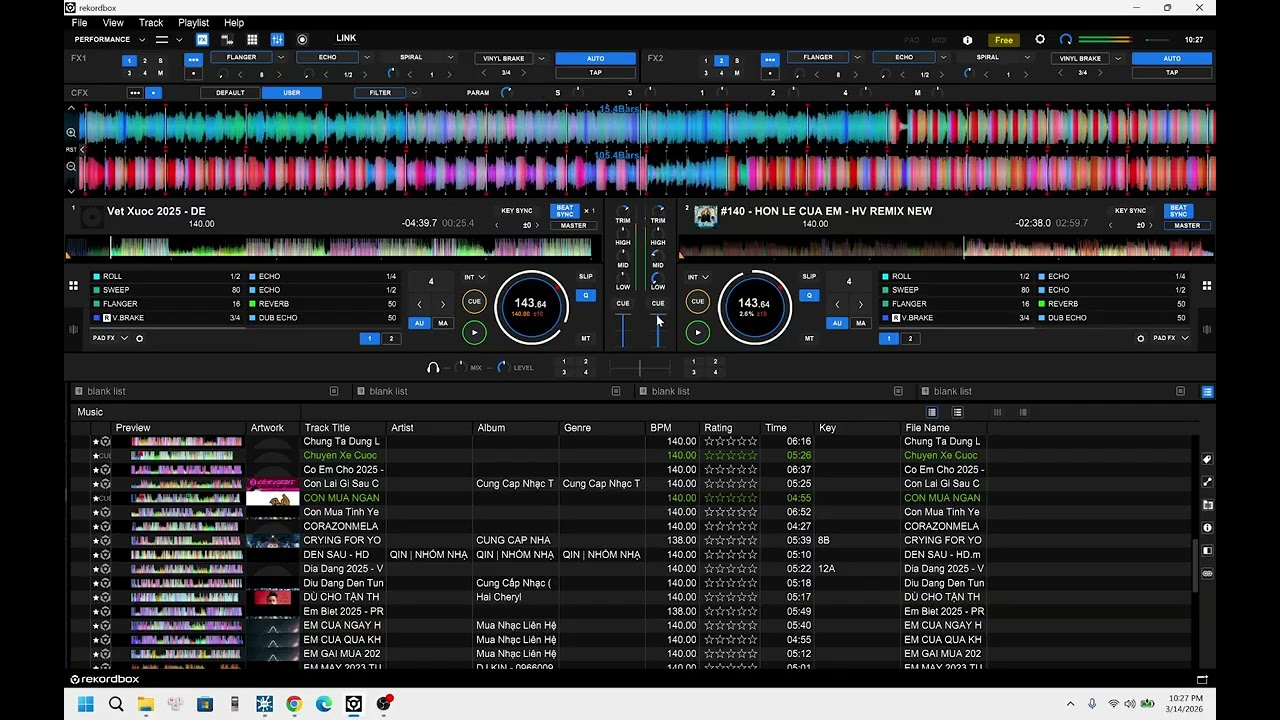1280x720 pixels.
Task: Open deck 1 INT tempo range dropdown
Action: (x=475, y=277)
